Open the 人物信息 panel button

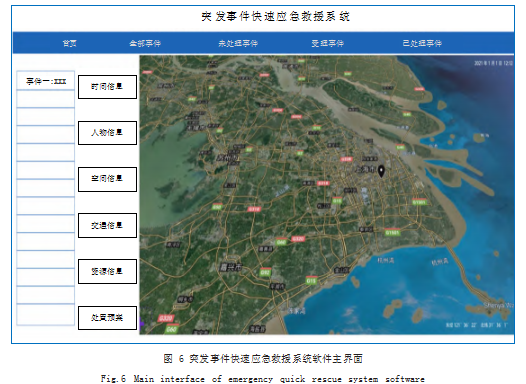[107, 133]
